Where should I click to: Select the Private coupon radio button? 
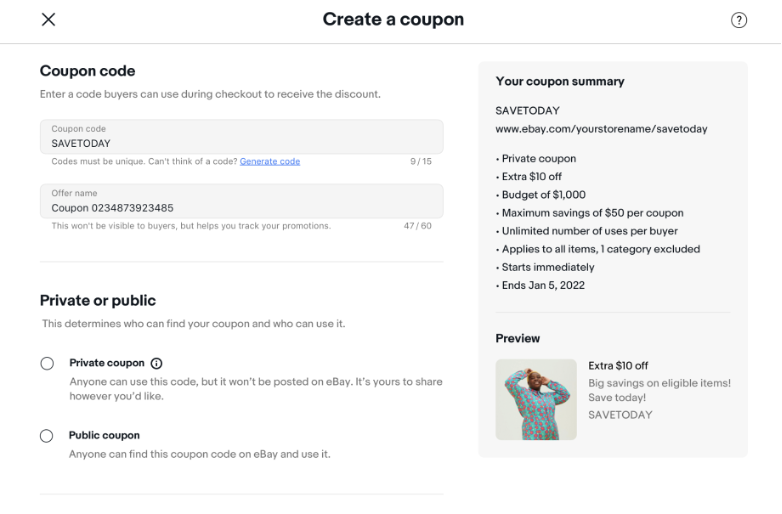pos(47,363)
